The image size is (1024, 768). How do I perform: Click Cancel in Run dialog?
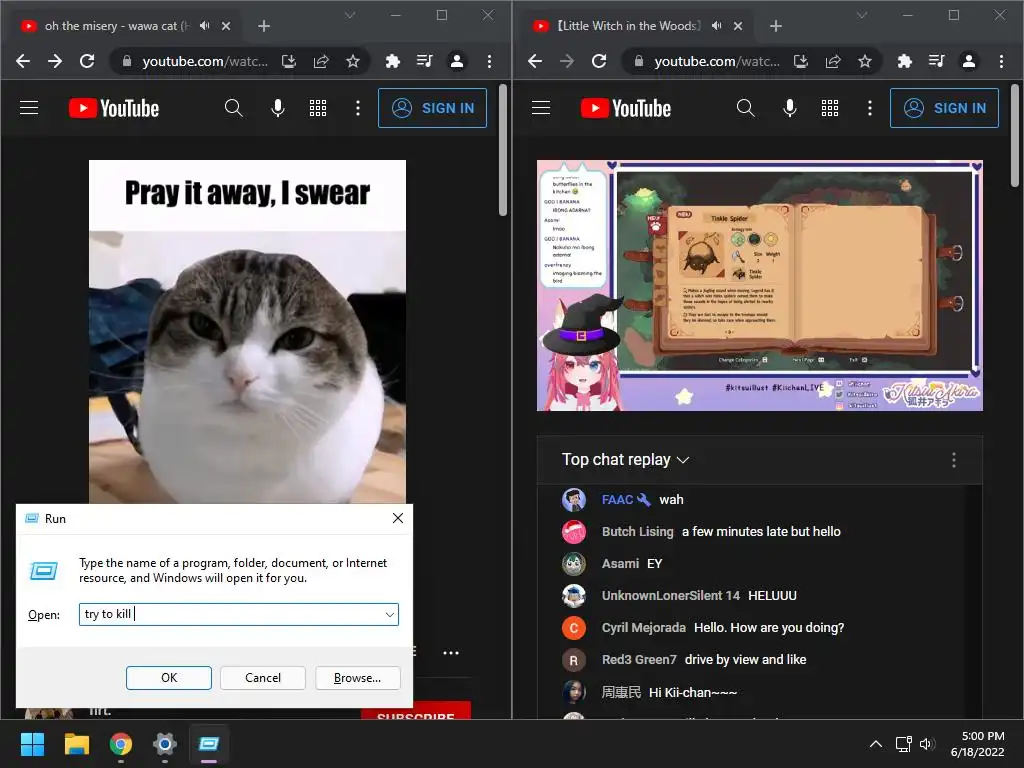coord(263,678)
